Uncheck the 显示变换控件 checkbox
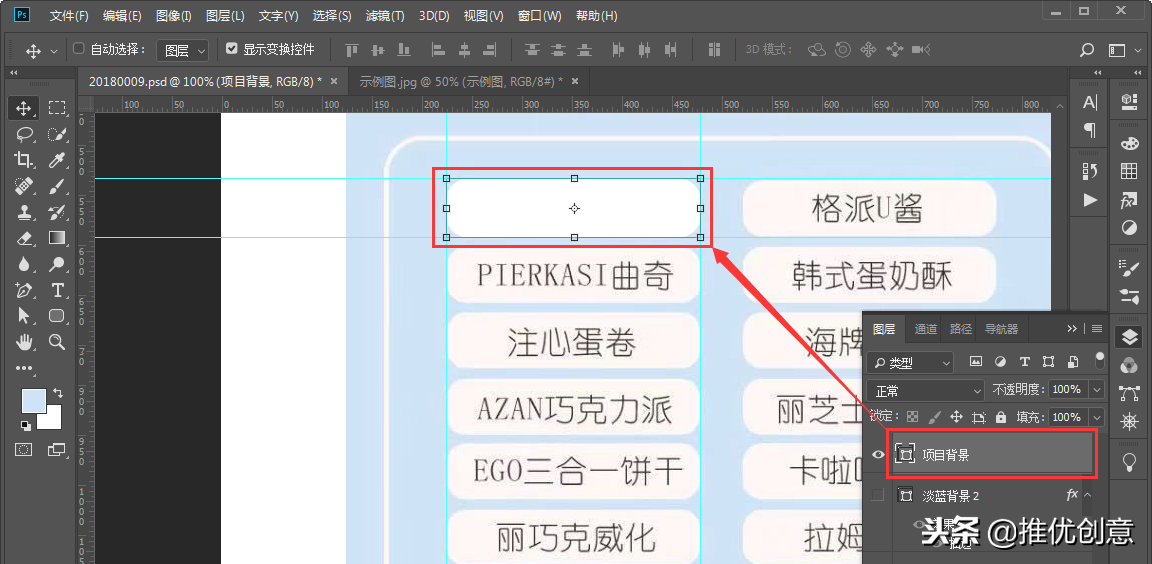This screenshot has height=564, width=1152. pyautogui.click(x=232, y=48)
